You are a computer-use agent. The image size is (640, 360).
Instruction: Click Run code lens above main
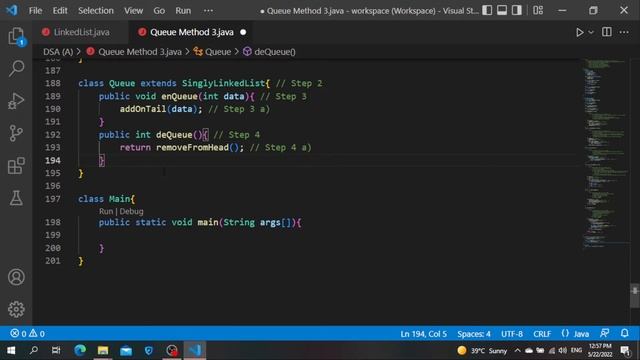click(106, 211)
